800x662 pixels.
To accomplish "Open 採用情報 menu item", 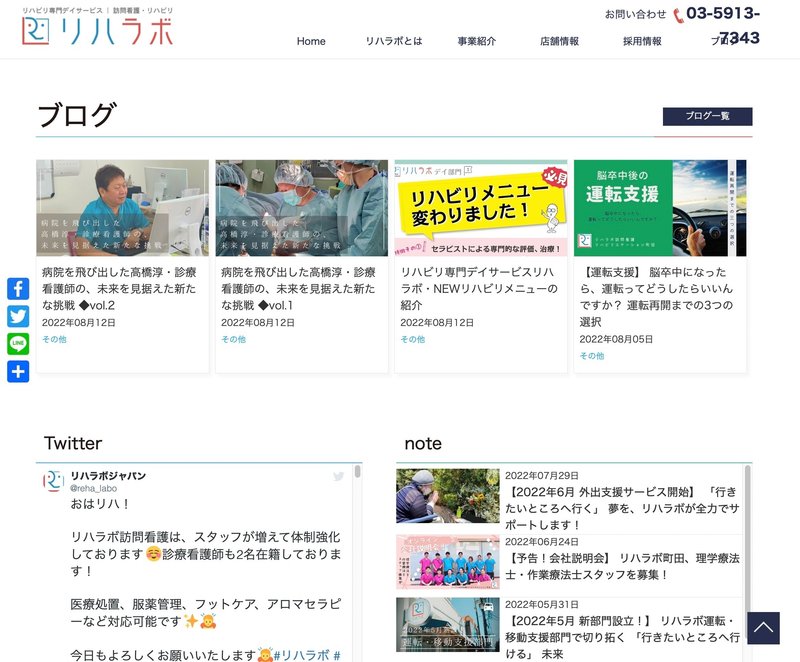I will click(x=642, y=41).
